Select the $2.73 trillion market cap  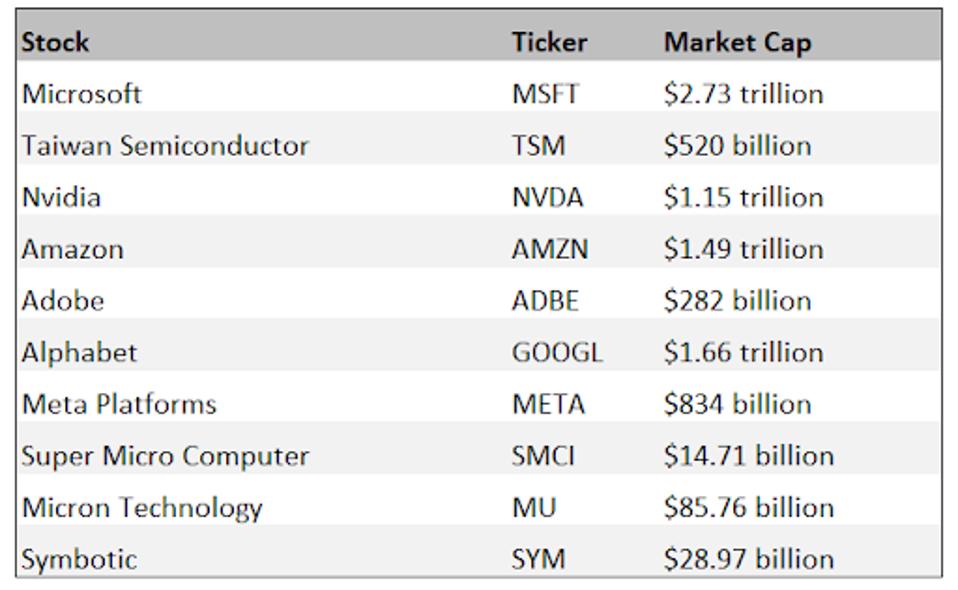coord(743,94)
